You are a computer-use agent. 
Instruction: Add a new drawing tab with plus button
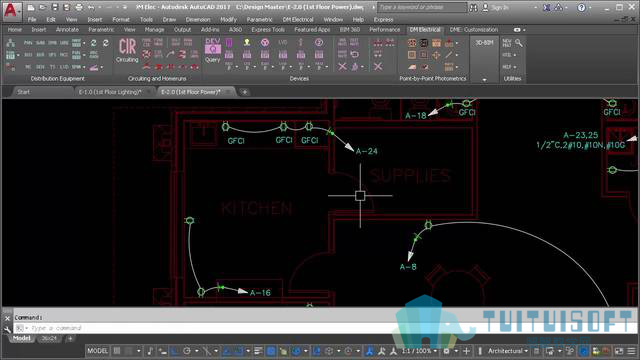click(x=244, y=92)
